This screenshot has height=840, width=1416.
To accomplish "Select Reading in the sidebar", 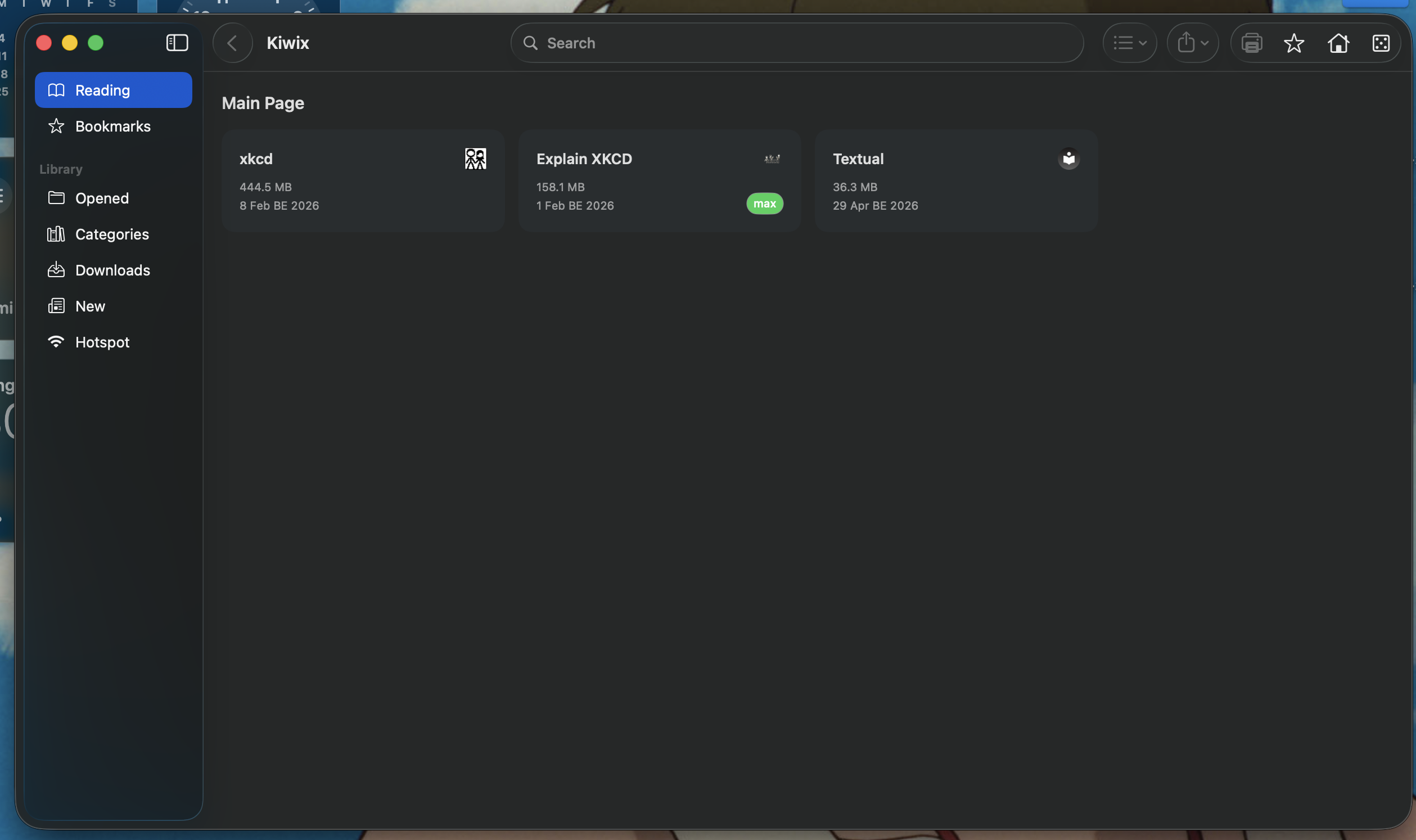I will (x=113, y=90).
